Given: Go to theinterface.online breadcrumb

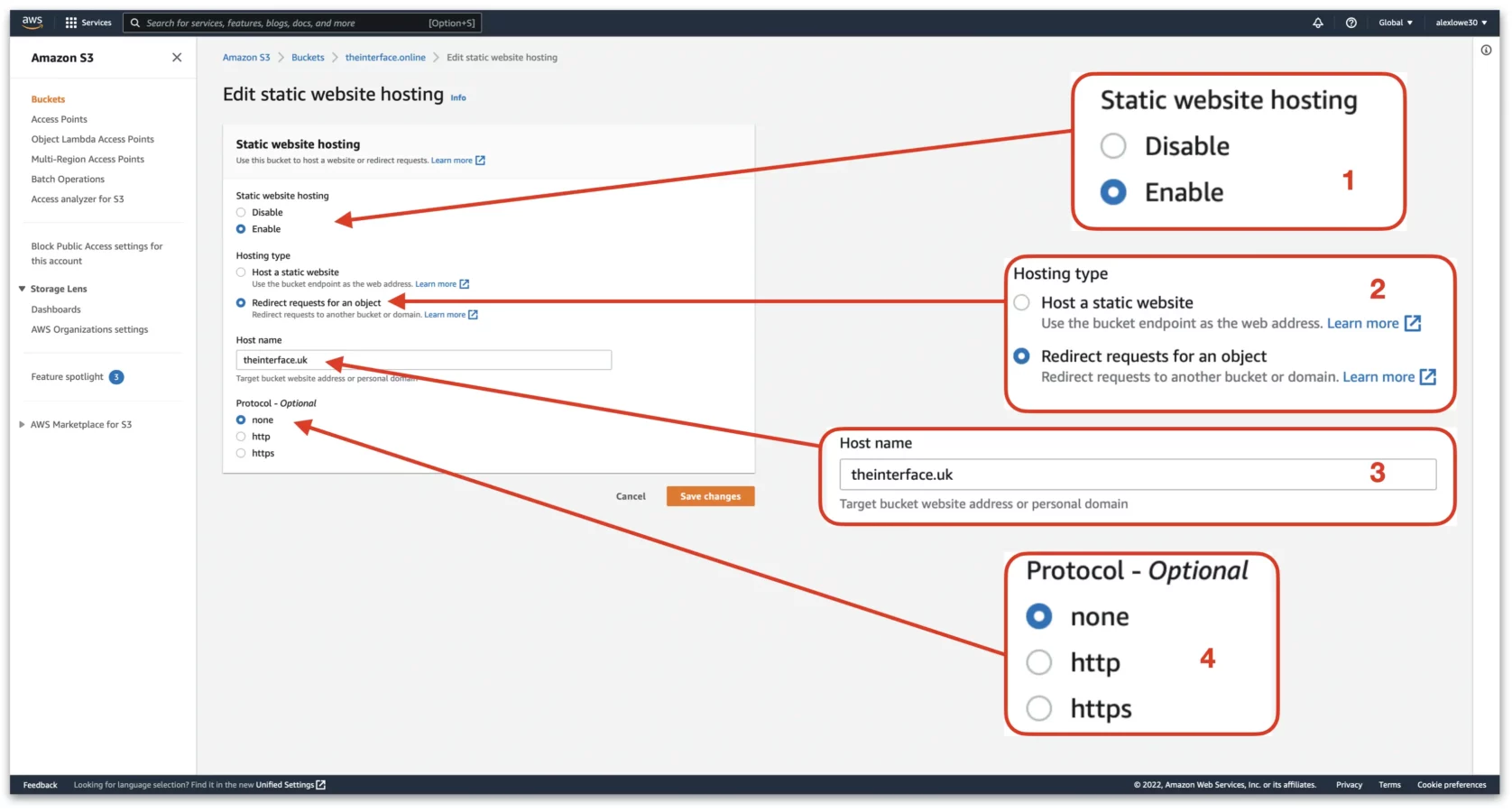Looking at the screenshot, I should coord(385,58).
